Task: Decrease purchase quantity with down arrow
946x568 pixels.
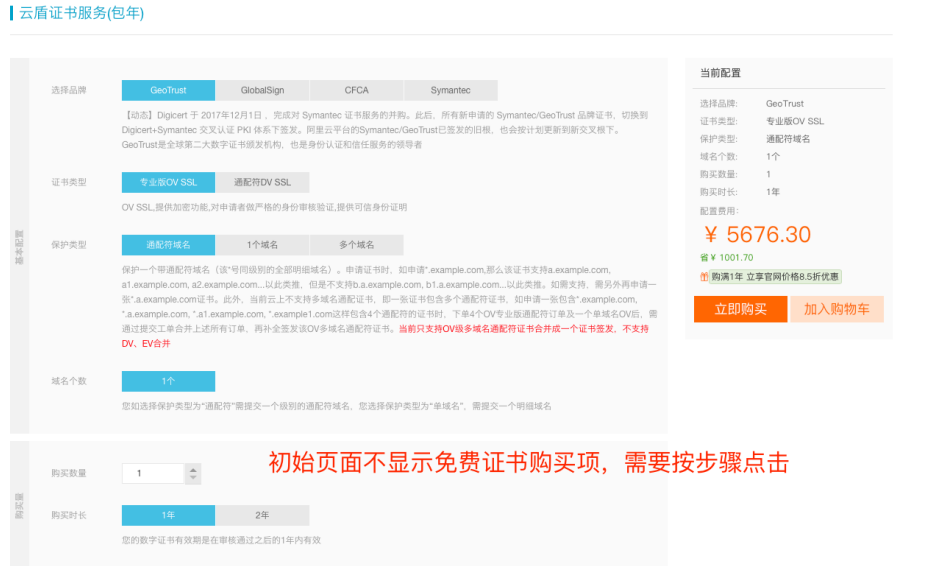Action: pos(193,478)
